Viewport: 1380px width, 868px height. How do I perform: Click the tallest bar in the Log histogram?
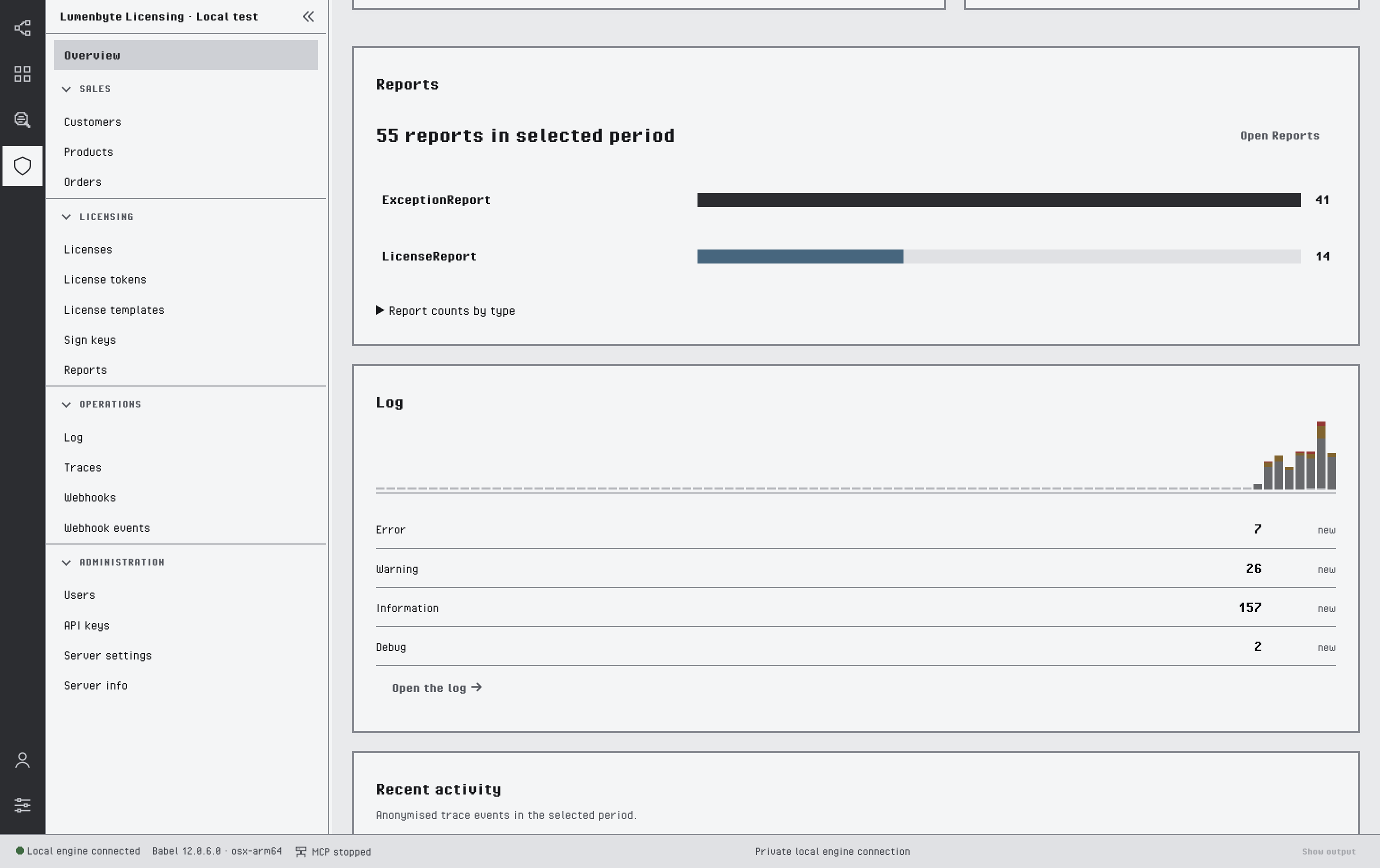tap(1321, 455)
